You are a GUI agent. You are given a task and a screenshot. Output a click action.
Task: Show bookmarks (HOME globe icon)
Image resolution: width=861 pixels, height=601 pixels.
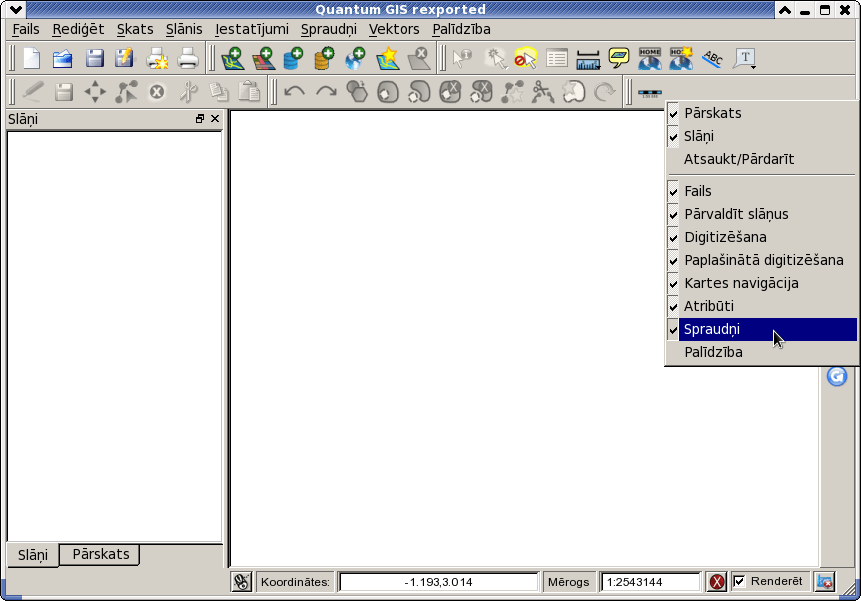(650, 58)
